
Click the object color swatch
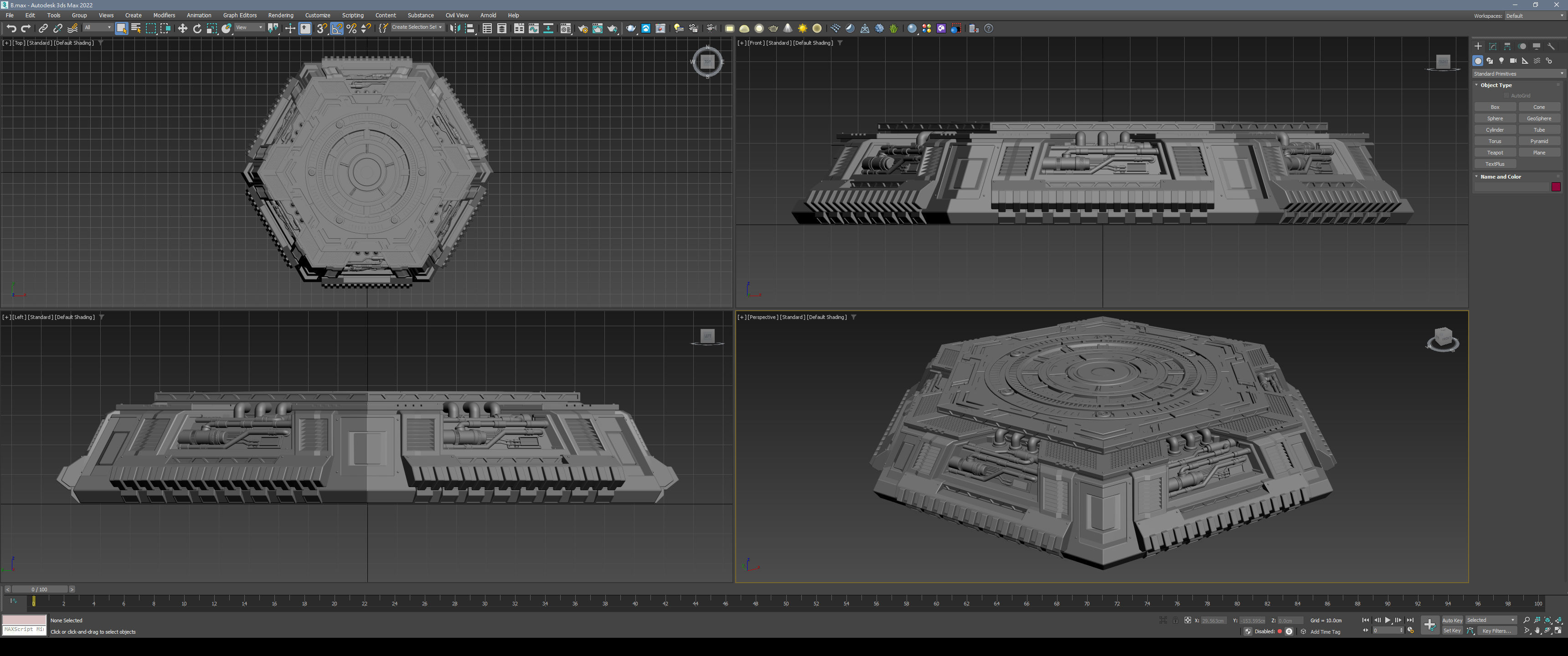1556,187
